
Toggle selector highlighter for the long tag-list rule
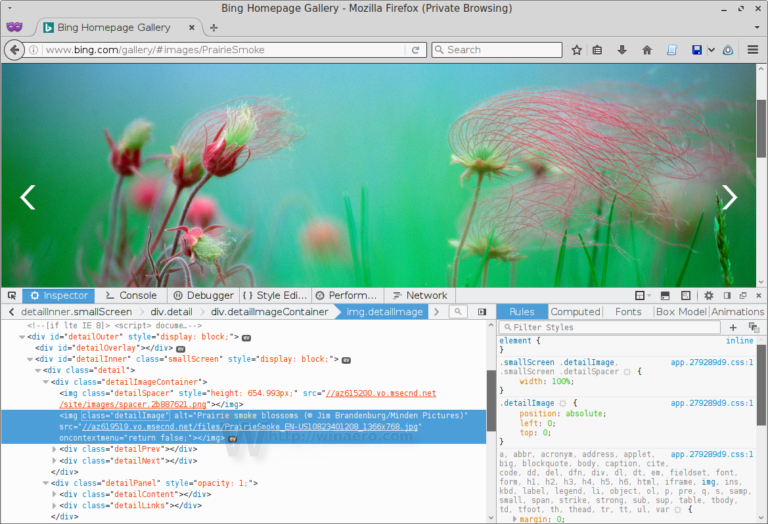click(x=677, y=510)
